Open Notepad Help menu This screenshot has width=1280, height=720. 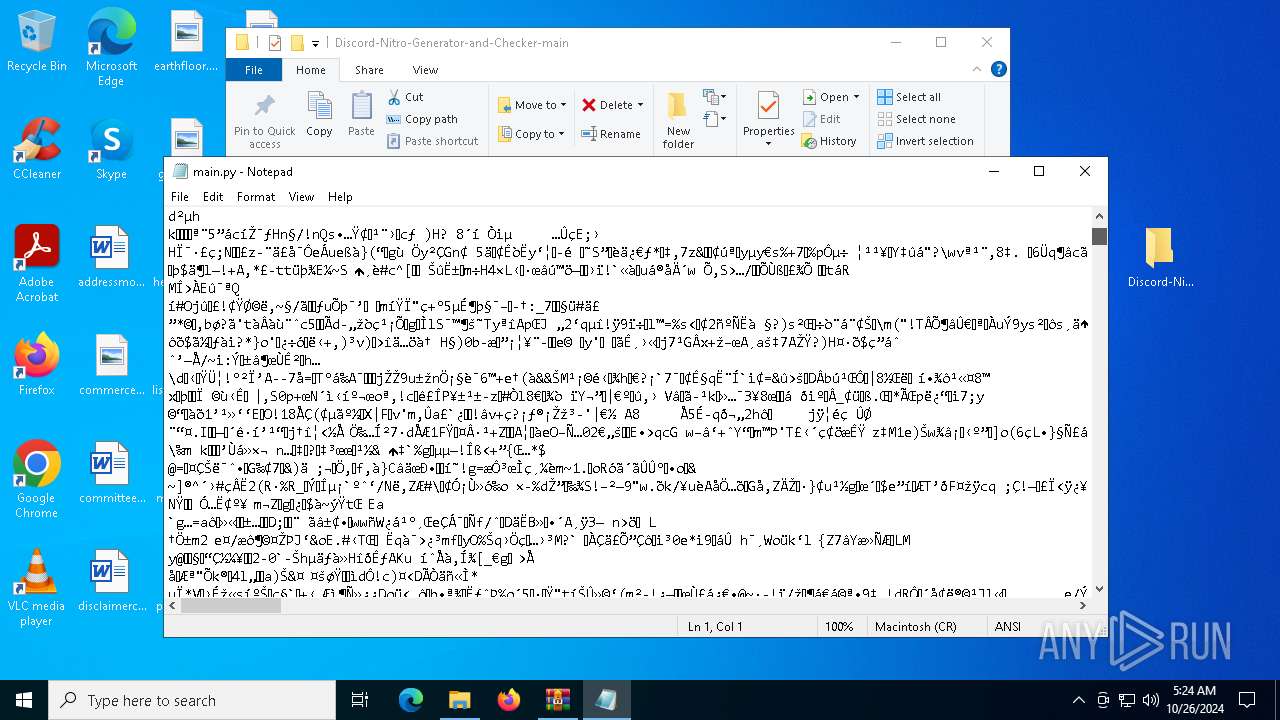click(x=340, y=197)
